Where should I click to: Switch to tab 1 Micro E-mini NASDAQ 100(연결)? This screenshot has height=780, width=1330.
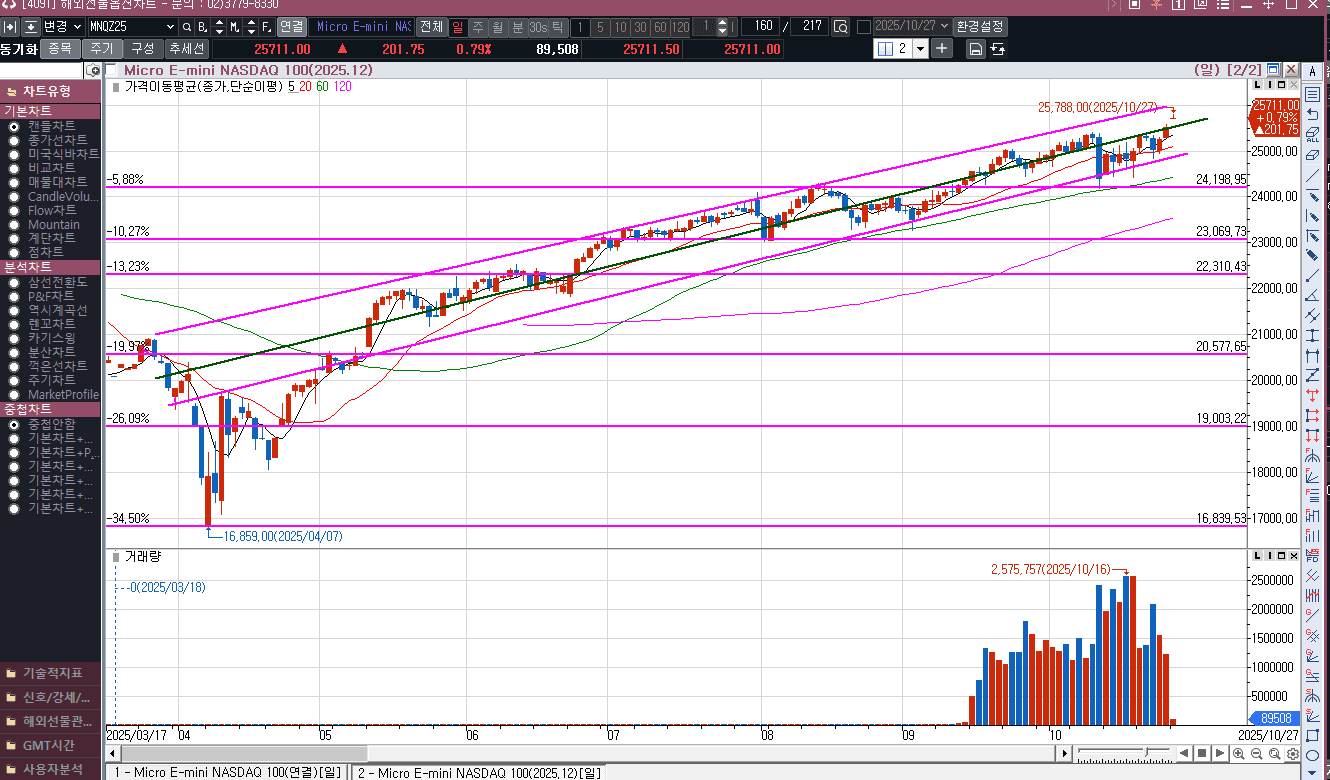click(x=228, y=772)
